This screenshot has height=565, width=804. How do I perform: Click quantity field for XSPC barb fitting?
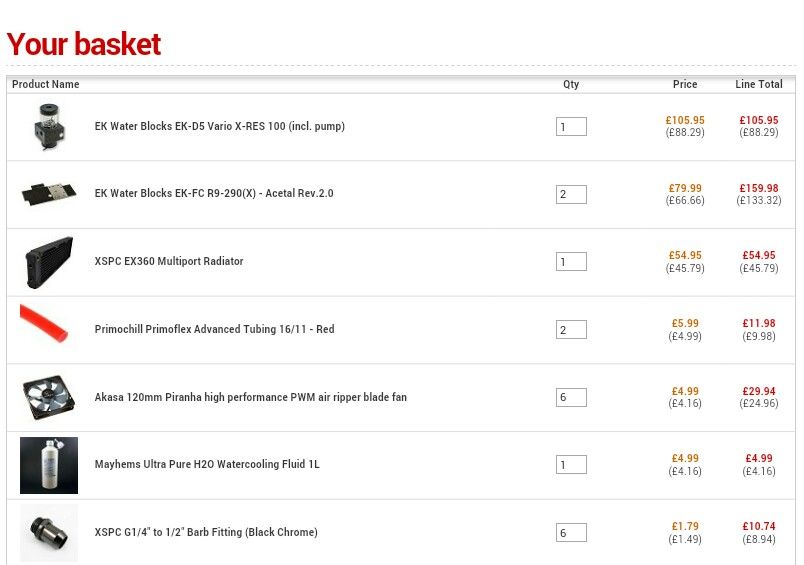[x=571, y=533]
